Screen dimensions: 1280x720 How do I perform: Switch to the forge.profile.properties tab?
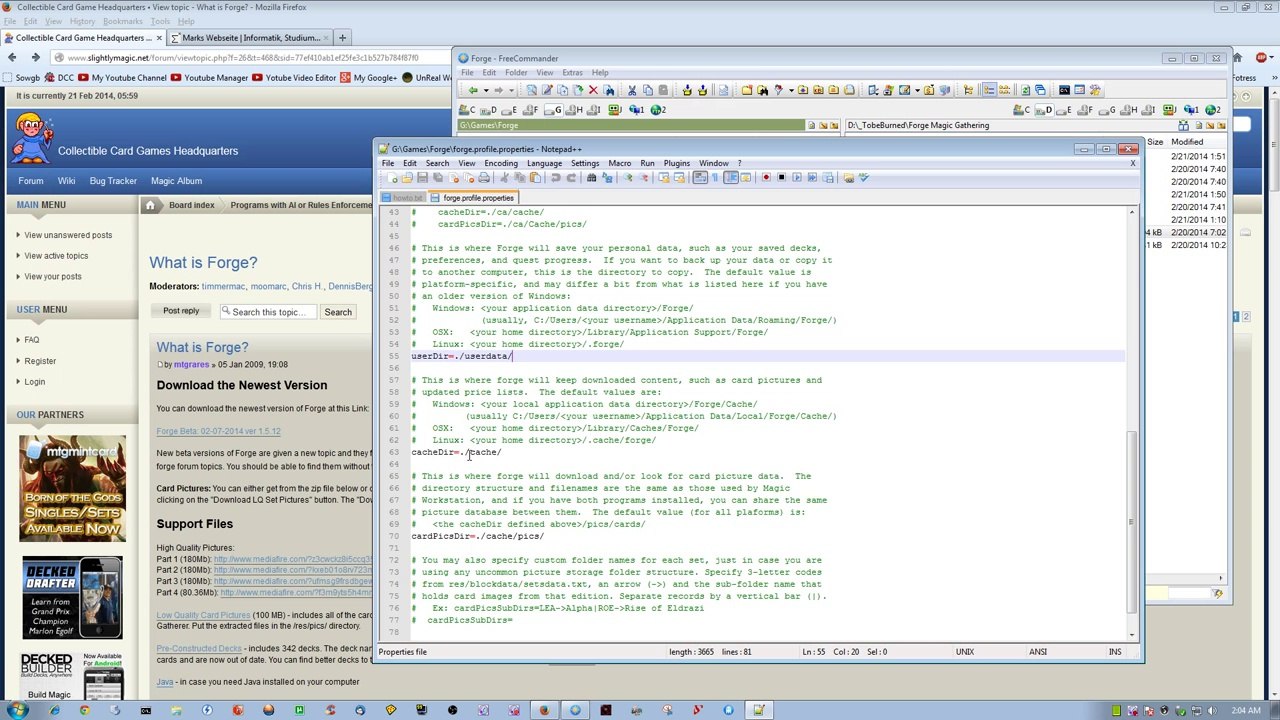pyautogui.click(x=473, y=198)
